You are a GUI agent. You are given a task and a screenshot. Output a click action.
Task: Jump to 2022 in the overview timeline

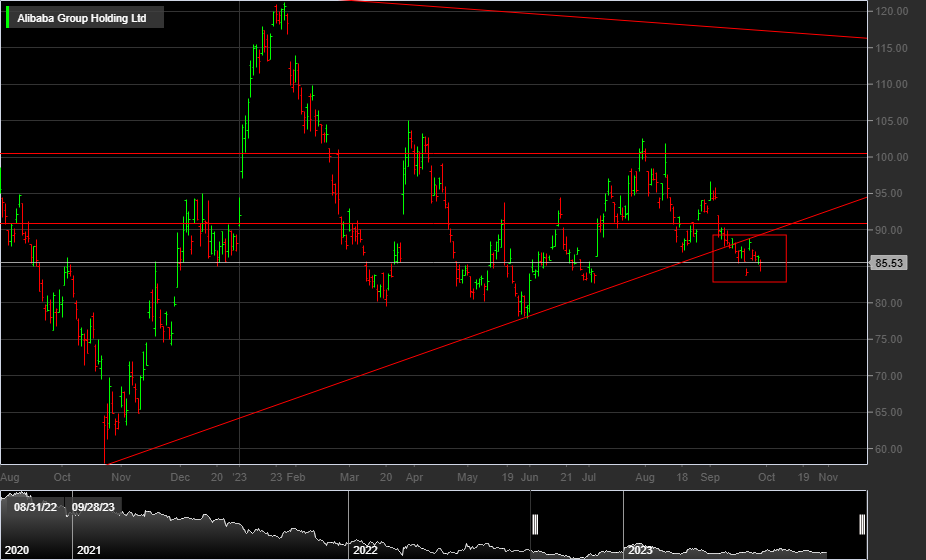click(365, 550)
